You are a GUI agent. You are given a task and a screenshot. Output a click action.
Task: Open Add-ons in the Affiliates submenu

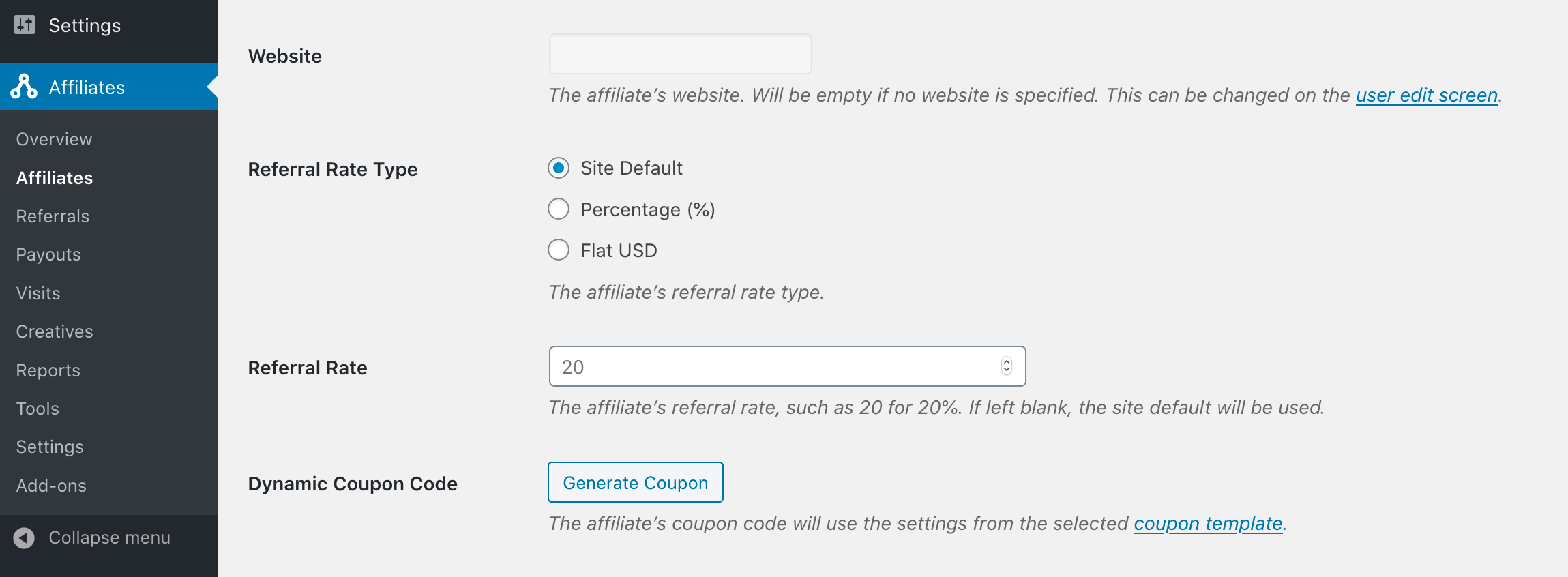pos(51,486)
